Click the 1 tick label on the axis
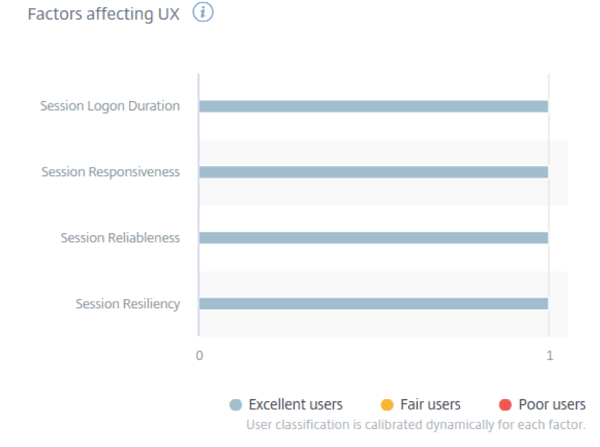 click(x=548, y=356)
